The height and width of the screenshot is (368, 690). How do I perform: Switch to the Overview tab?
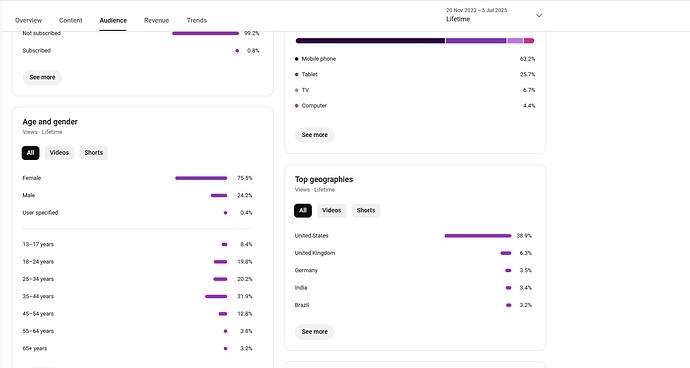29,20
